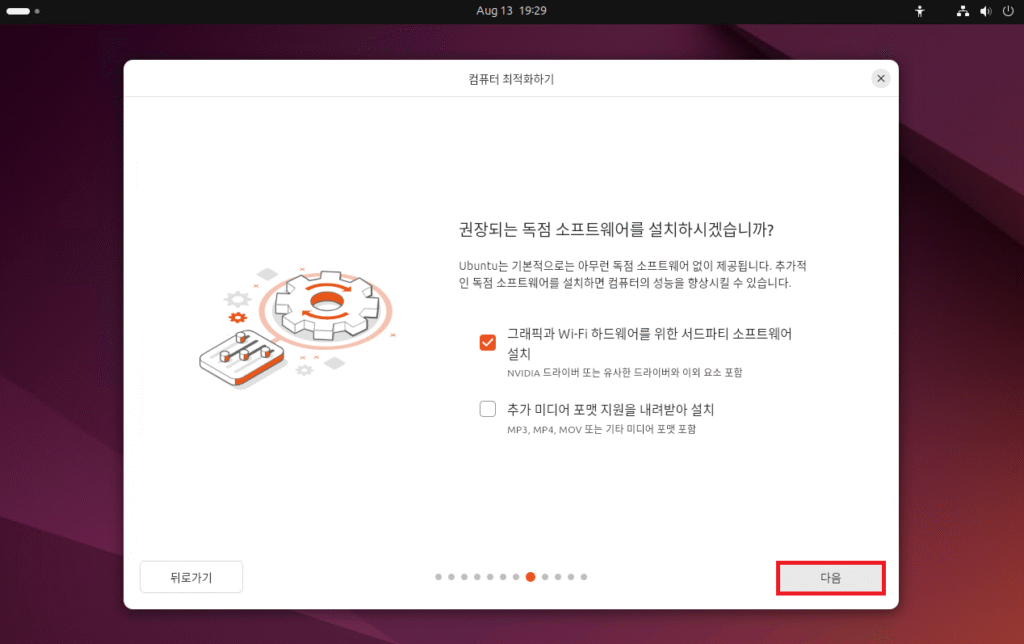Viewport: 1024px width, 644px height.
Task: Click the last page indicator dot
Action: (x=584, y=577)
